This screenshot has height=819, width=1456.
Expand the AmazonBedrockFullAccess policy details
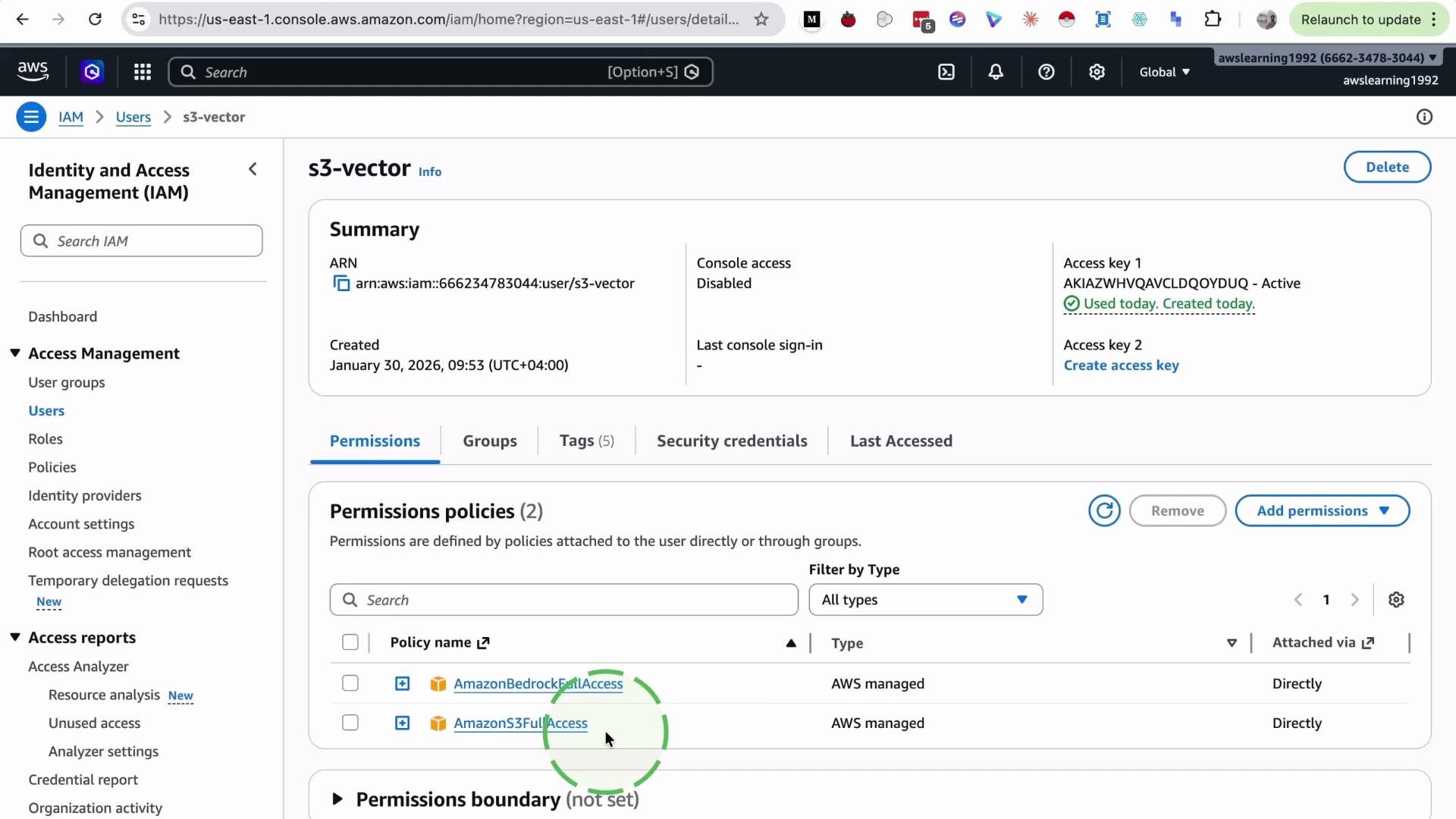coord(403,684)
